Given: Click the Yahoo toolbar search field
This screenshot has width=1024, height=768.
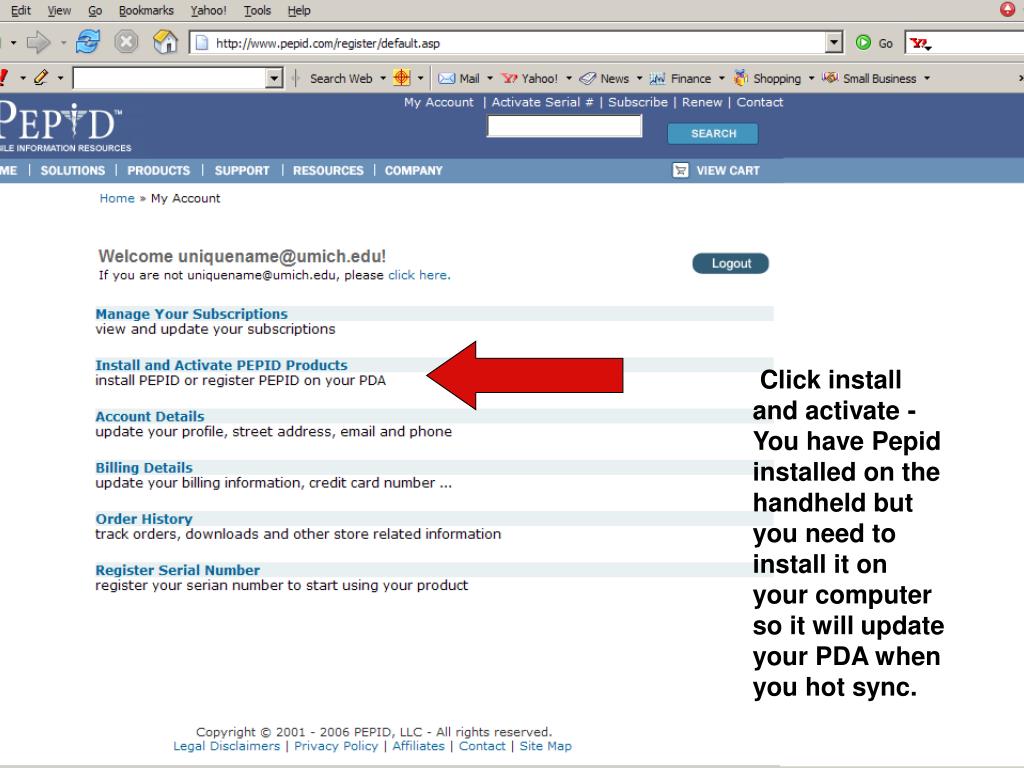Looking at the screenshot, I should pos(170,78).
